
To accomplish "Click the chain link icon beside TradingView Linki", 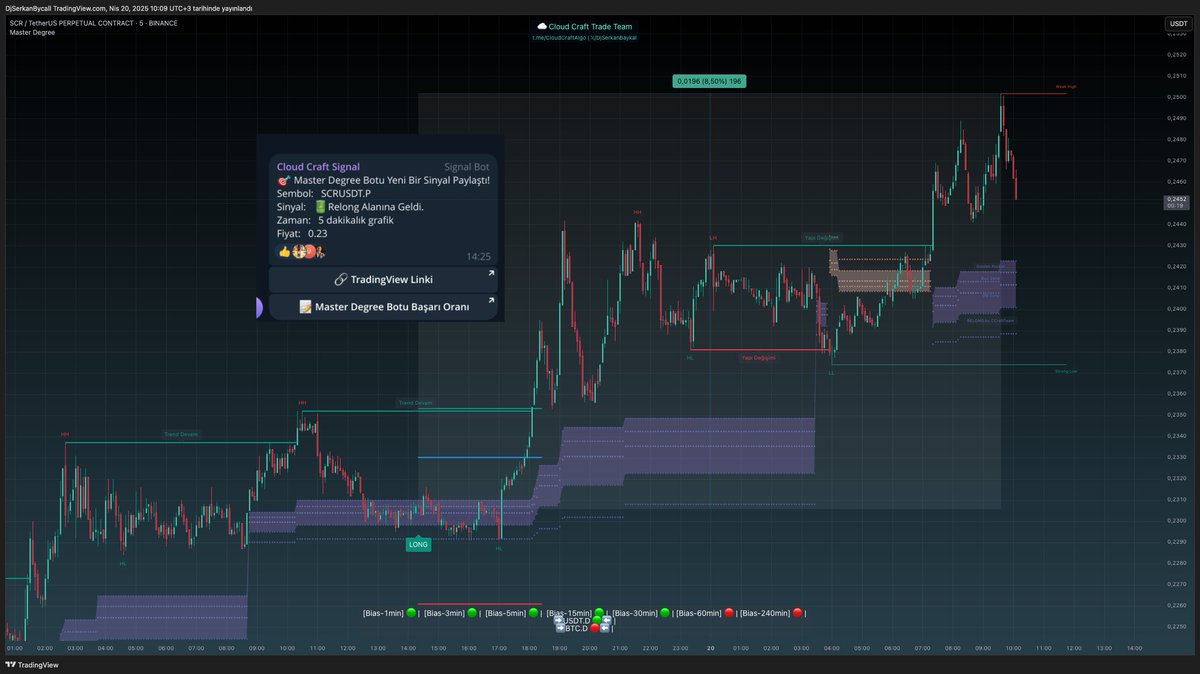I will [x=340, y=279].
